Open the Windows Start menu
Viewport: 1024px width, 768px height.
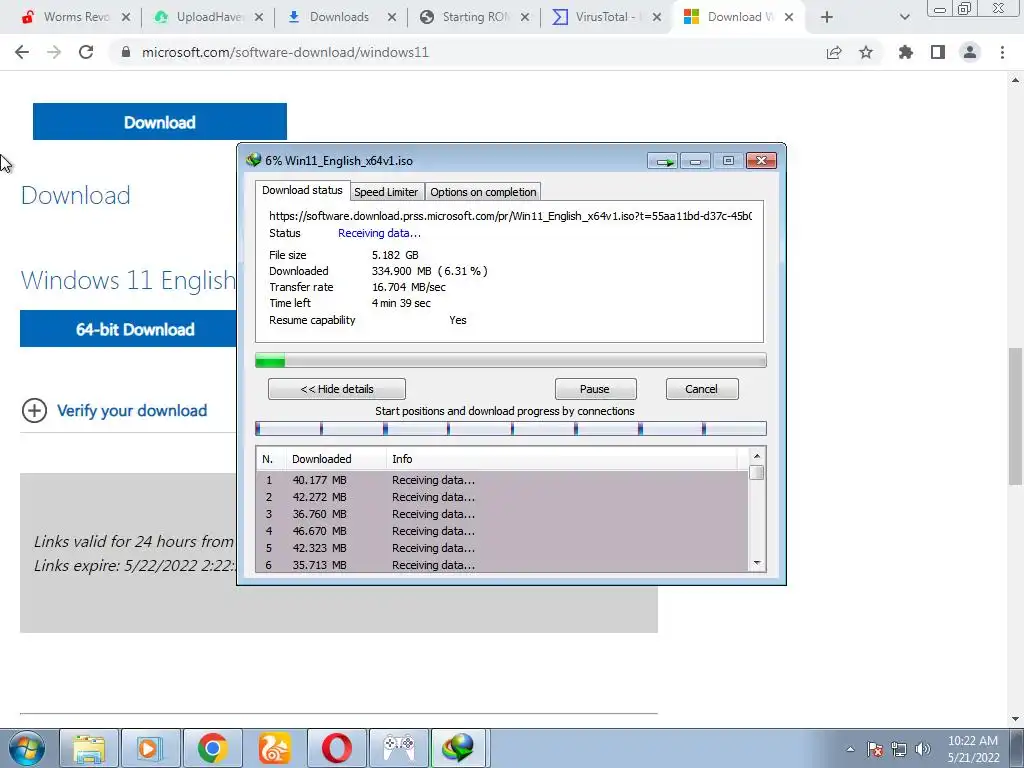tap(26, 748)
